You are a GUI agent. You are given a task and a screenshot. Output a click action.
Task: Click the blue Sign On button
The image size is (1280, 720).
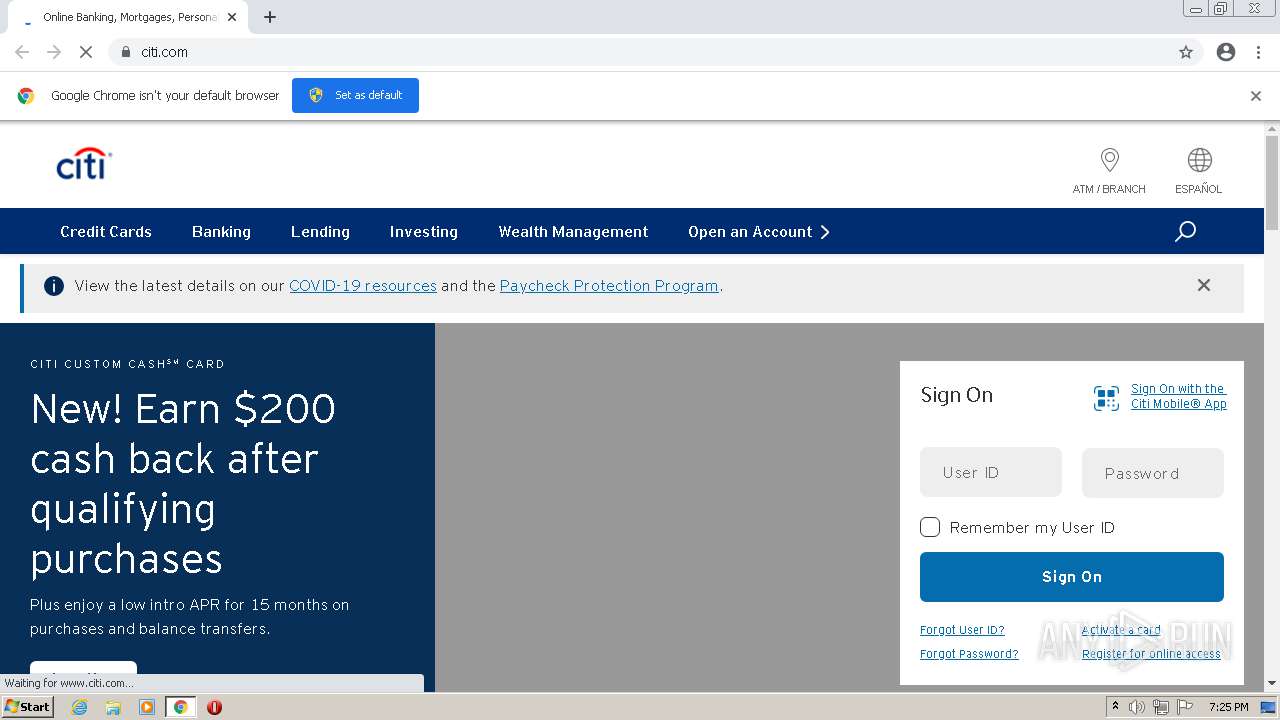[1072, 577]
